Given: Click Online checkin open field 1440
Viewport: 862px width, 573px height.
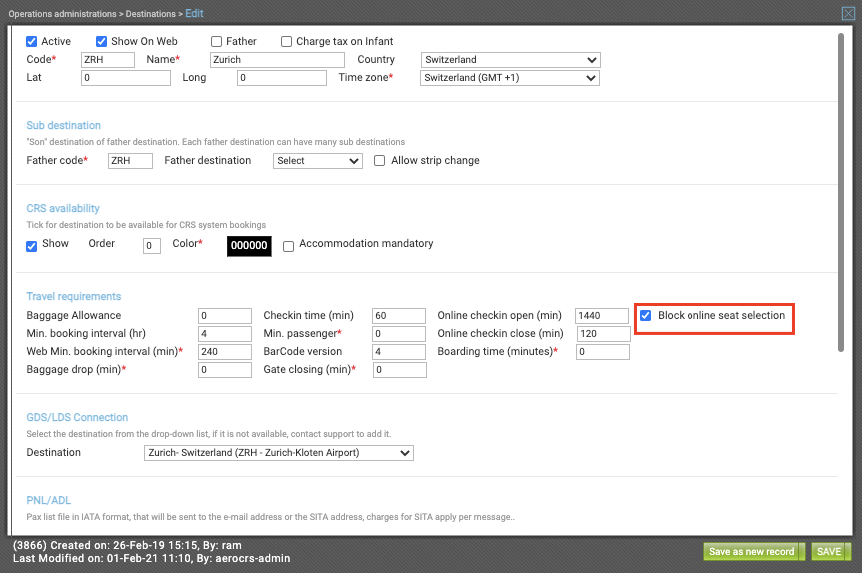Looking at the screenshot, I should tap(602, 316).
